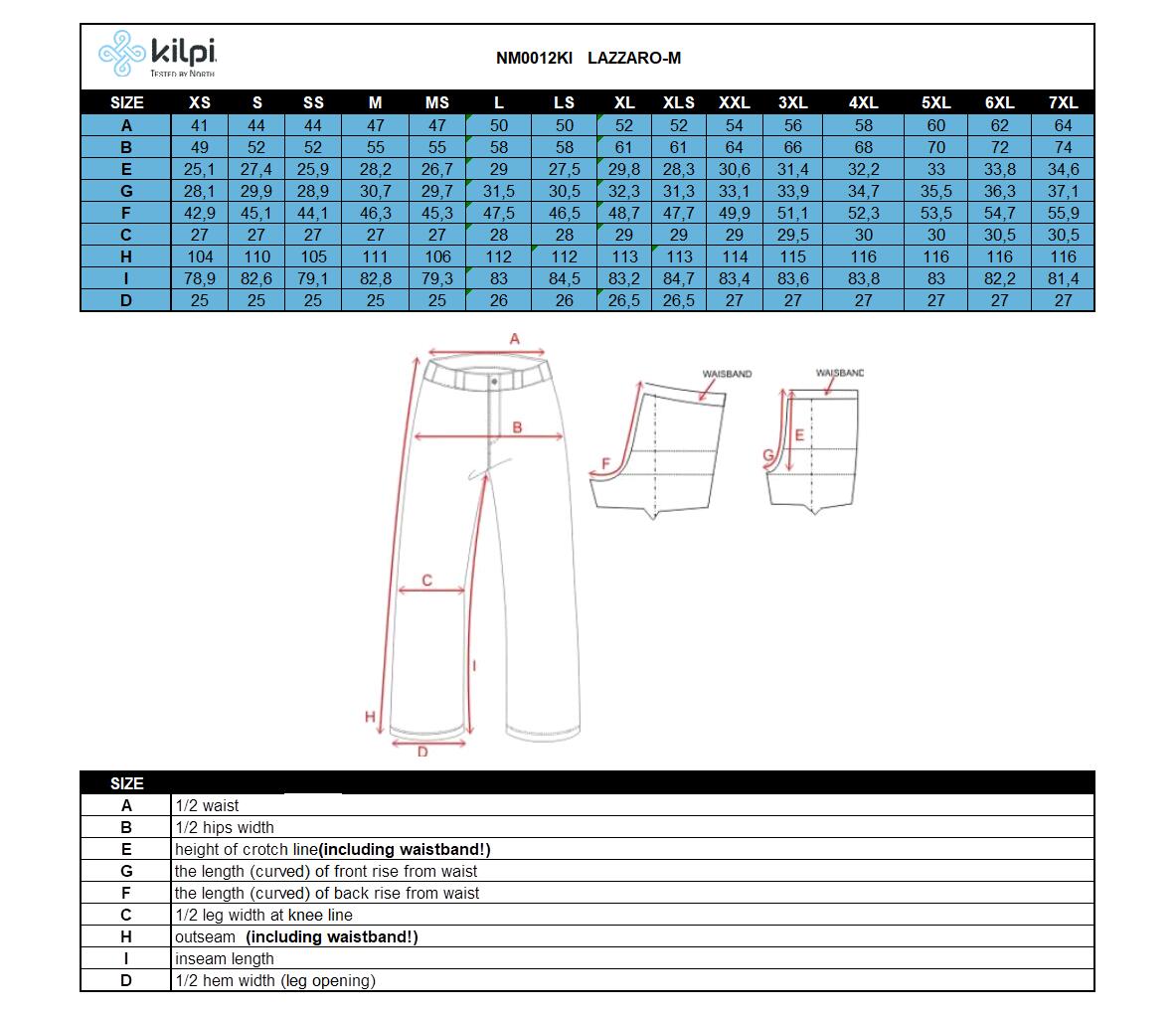The width and height of the screenshot is (1176, 1015).
Task: Click value 81,4 in row I under 7XL
Action: click(x=1063, y=279)
